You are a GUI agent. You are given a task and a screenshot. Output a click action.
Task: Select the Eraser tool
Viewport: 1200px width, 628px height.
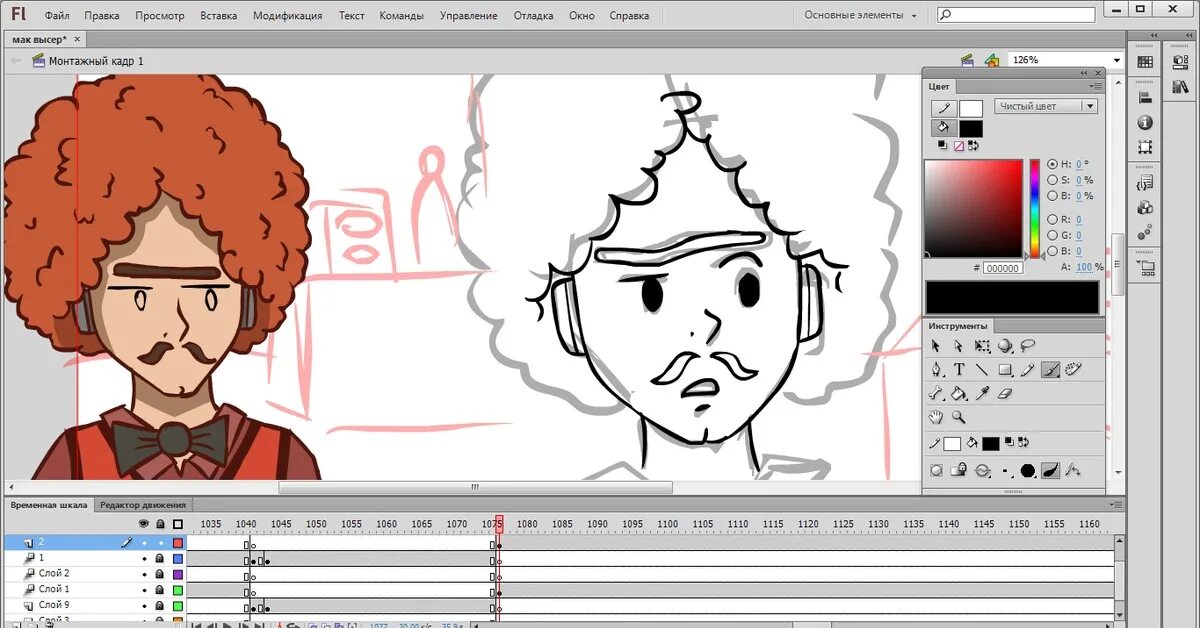pos(1005,393)
